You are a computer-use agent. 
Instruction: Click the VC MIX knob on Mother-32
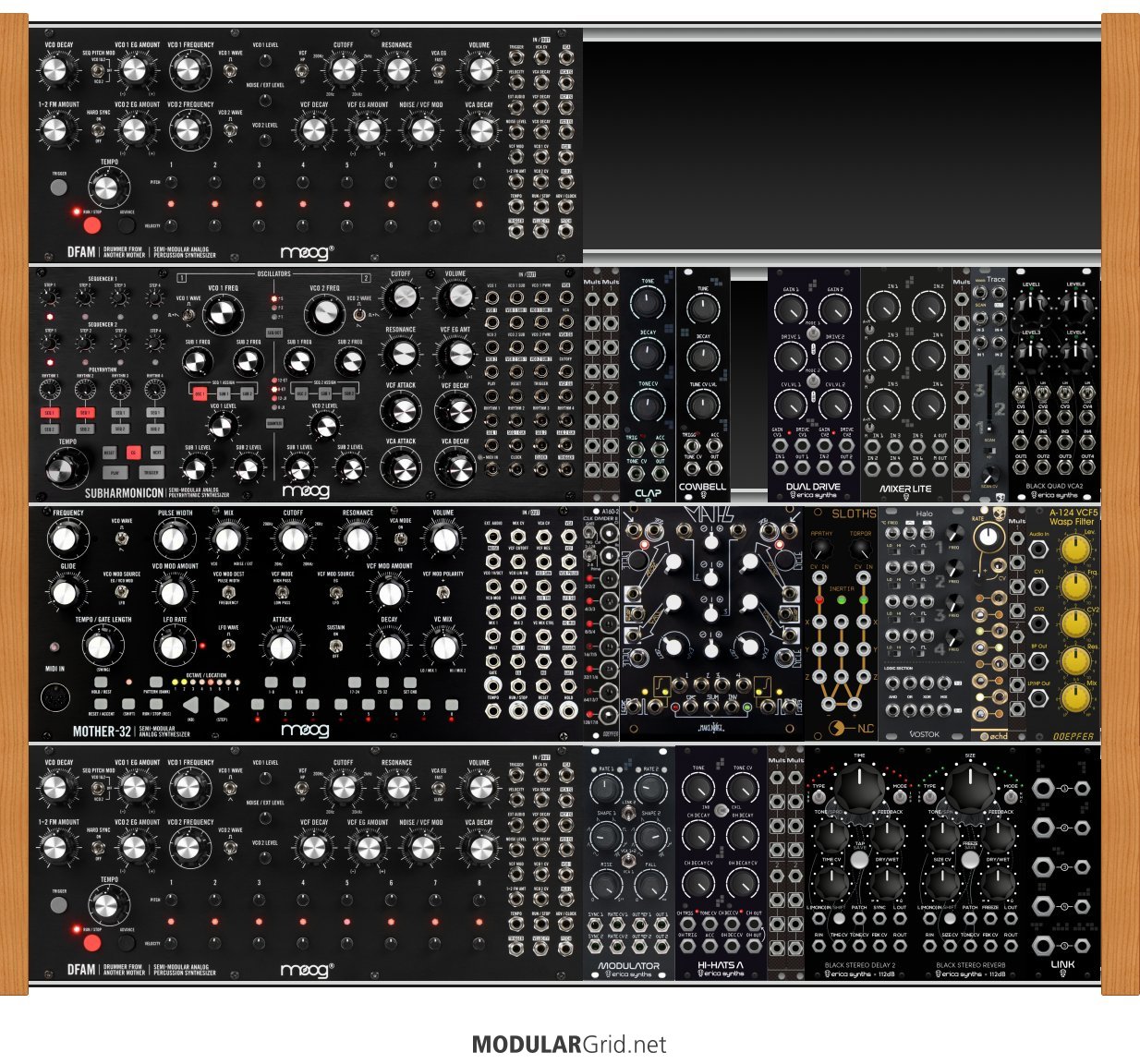443,647
